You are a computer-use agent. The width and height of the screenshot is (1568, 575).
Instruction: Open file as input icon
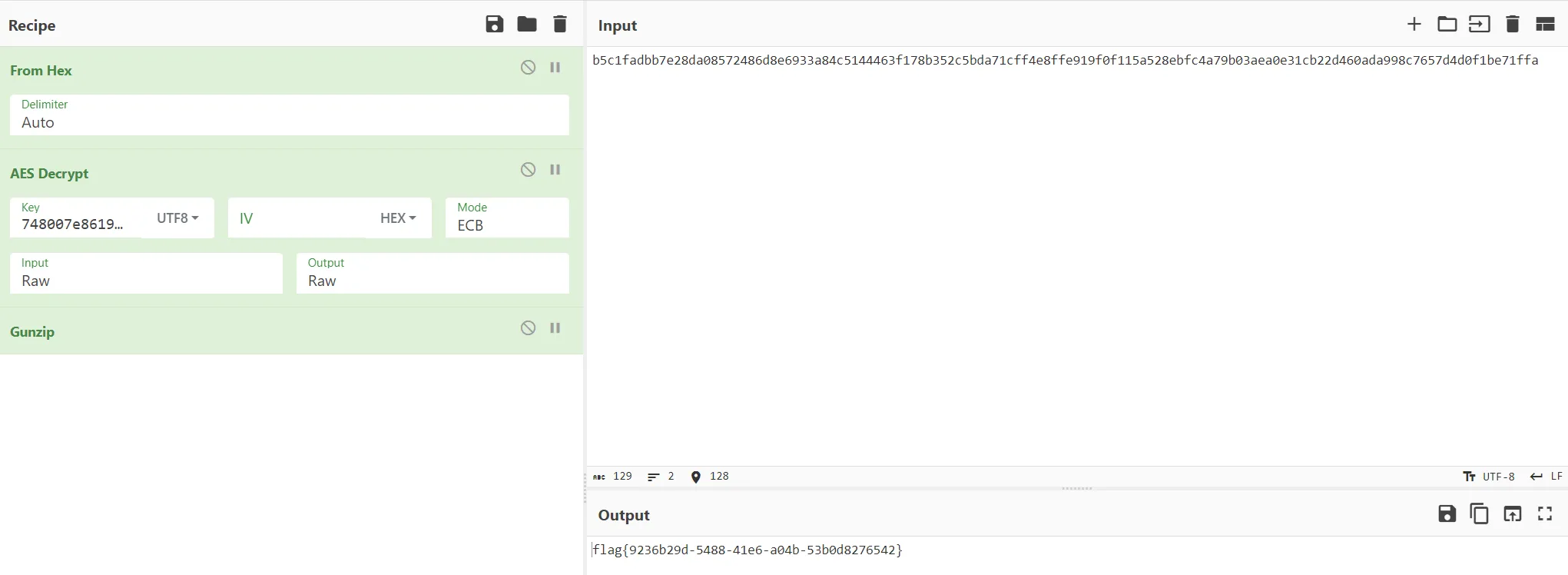pyautogui.click(x=1479, y=25)
